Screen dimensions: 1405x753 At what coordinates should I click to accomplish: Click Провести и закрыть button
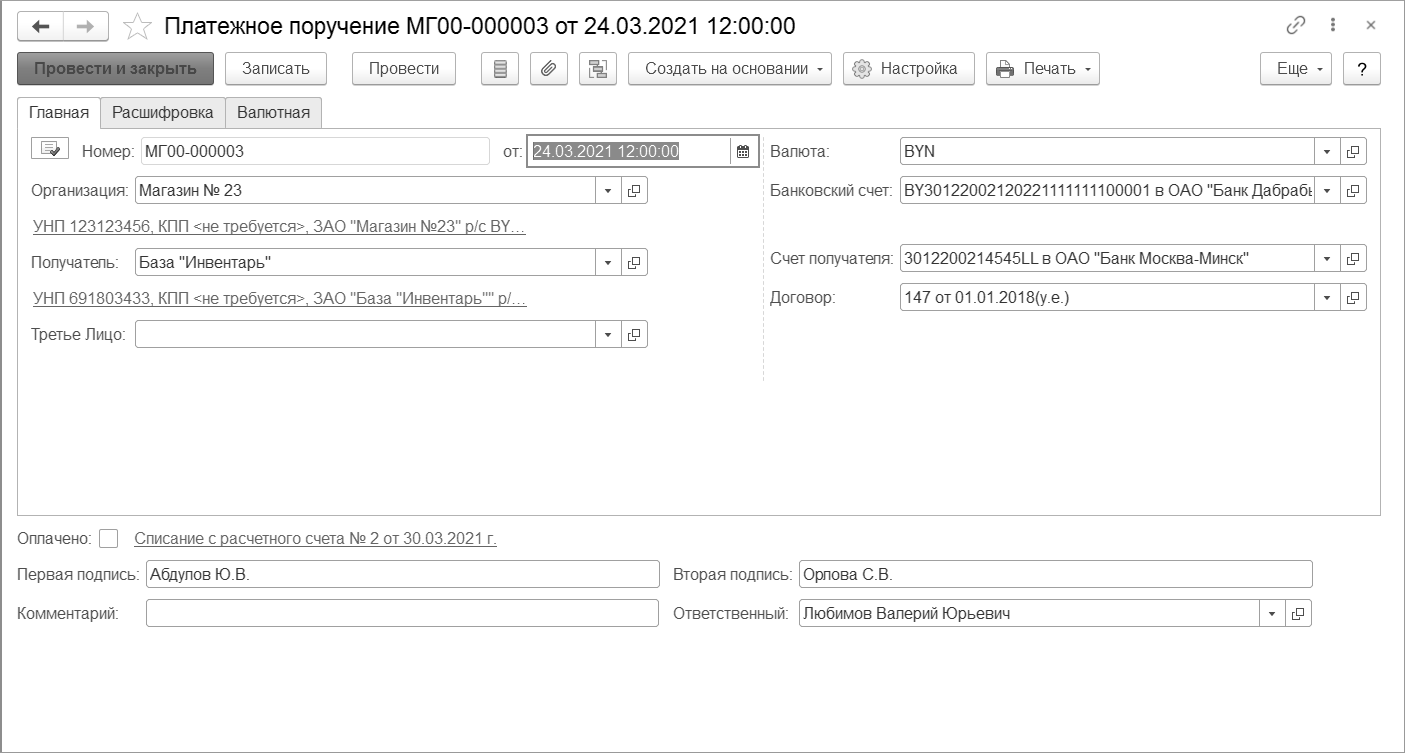[116, 69]
